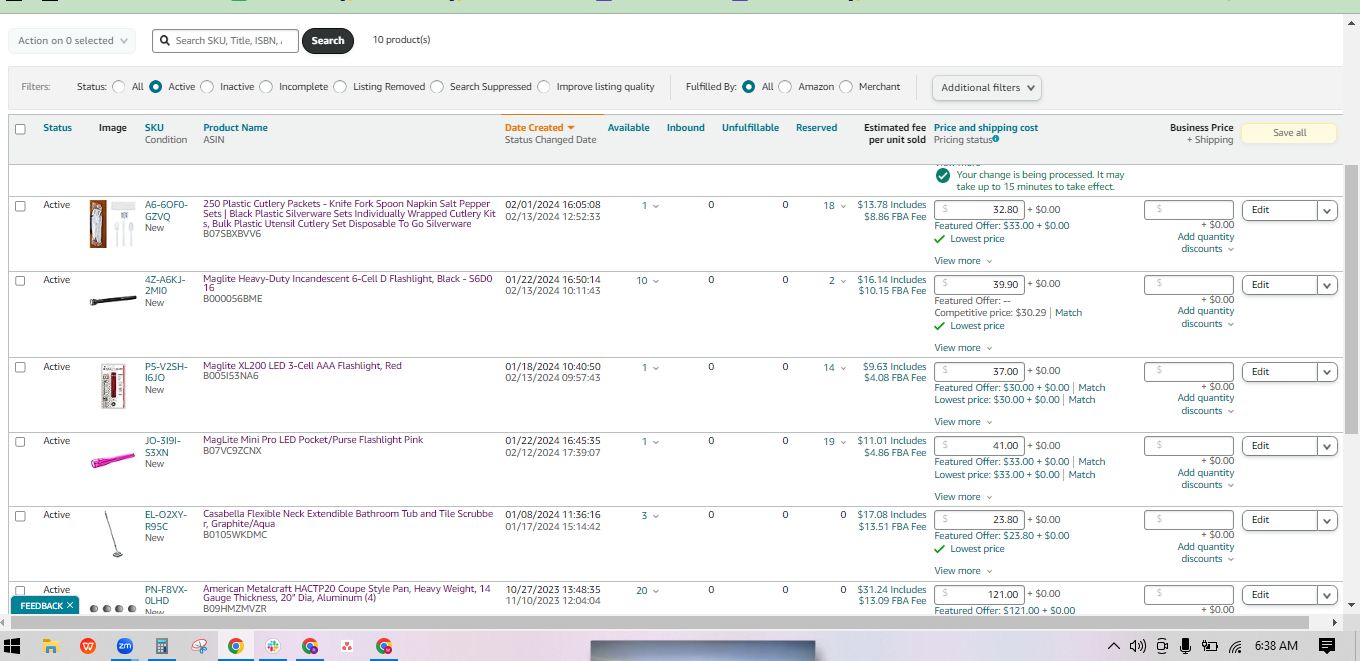Image resolution: width=1360 pixels, height=661 pixels.
Task: Check the row for SKU EL-O2XY-R95C
Action: tap(20, 516)
